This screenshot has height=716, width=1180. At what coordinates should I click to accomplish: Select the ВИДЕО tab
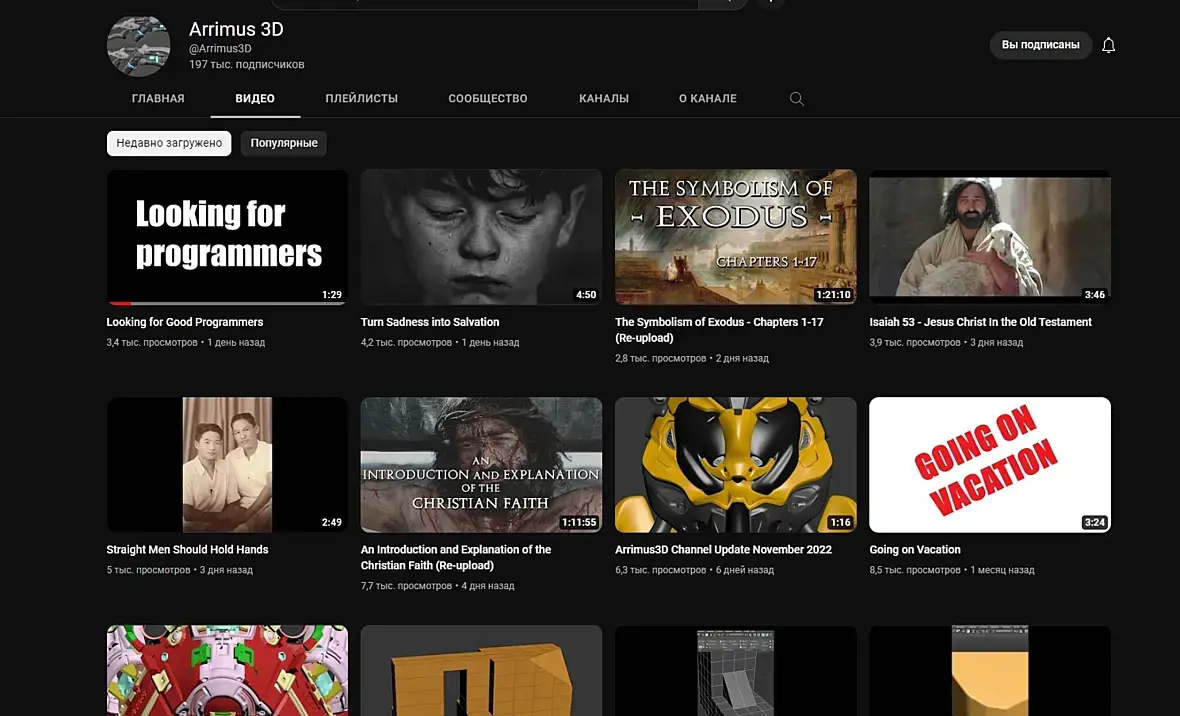(x=255, y=99)
